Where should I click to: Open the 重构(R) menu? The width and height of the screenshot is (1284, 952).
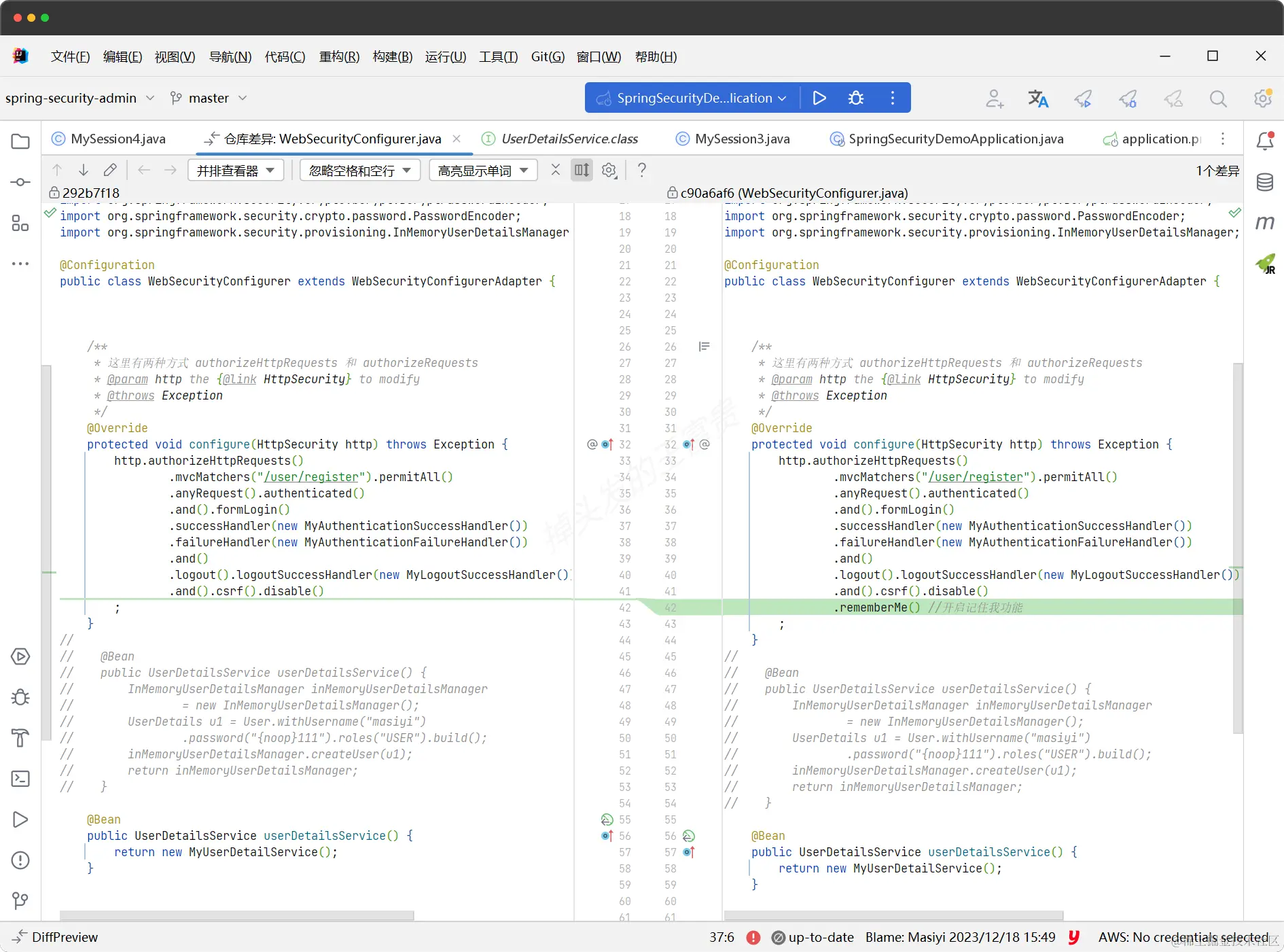click(x=339, y=56)
